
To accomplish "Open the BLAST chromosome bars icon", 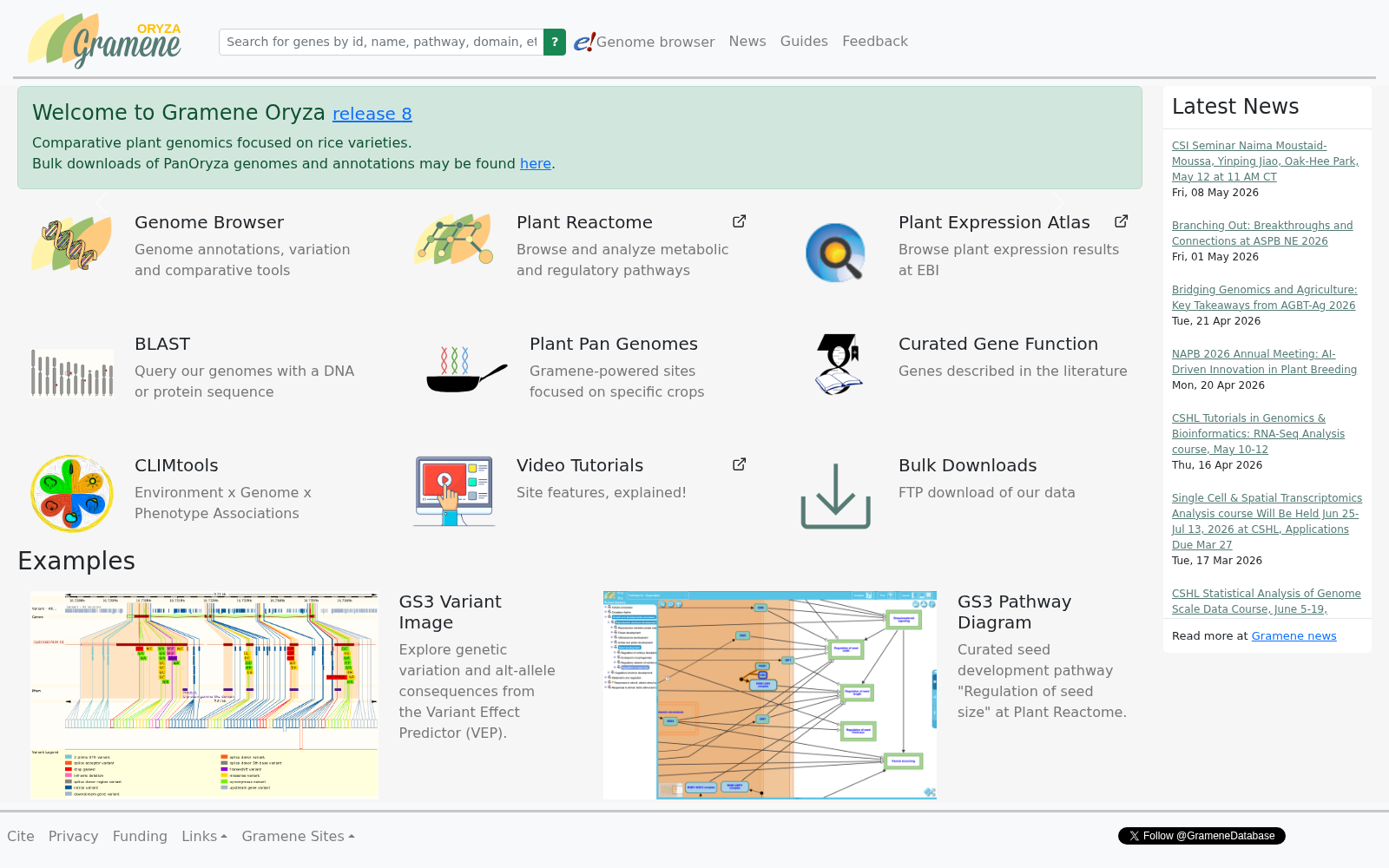I will pyautogui.click(x=72, y=372).
